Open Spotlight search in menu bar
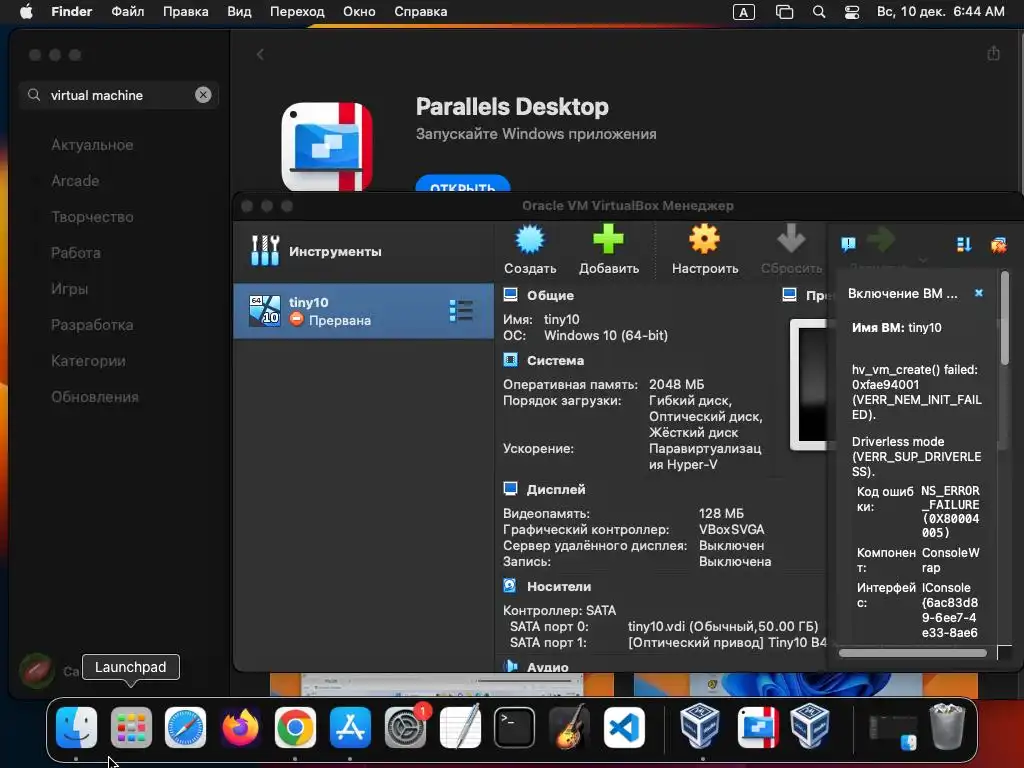The height and width of the screenshot is (768, 1024). point(818,12)
